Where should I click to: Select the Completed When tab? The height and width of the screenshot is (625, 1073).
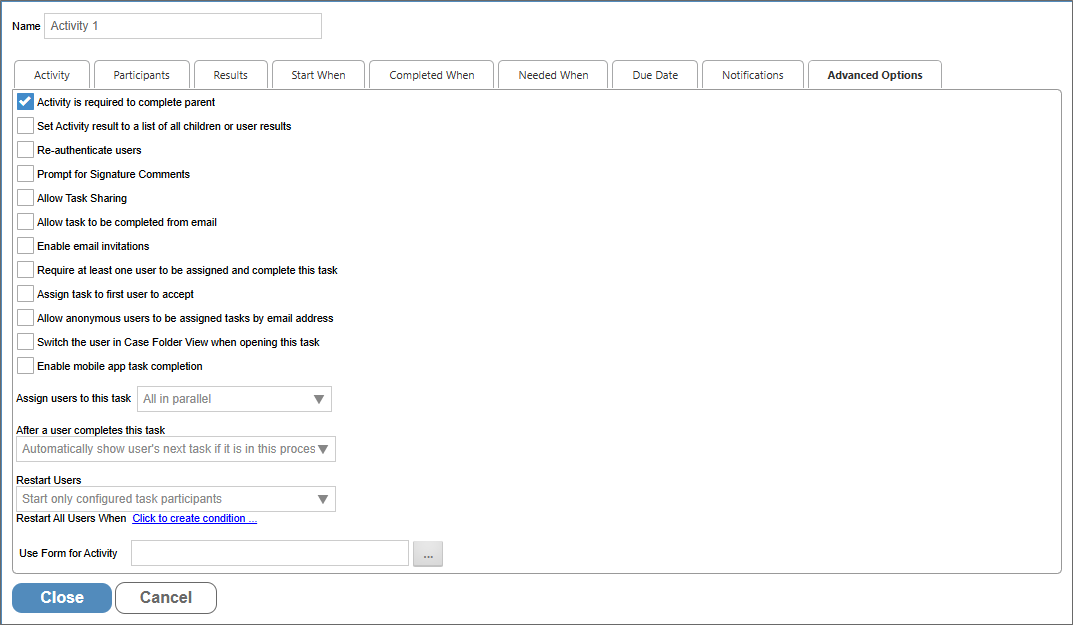coord(432,75)
